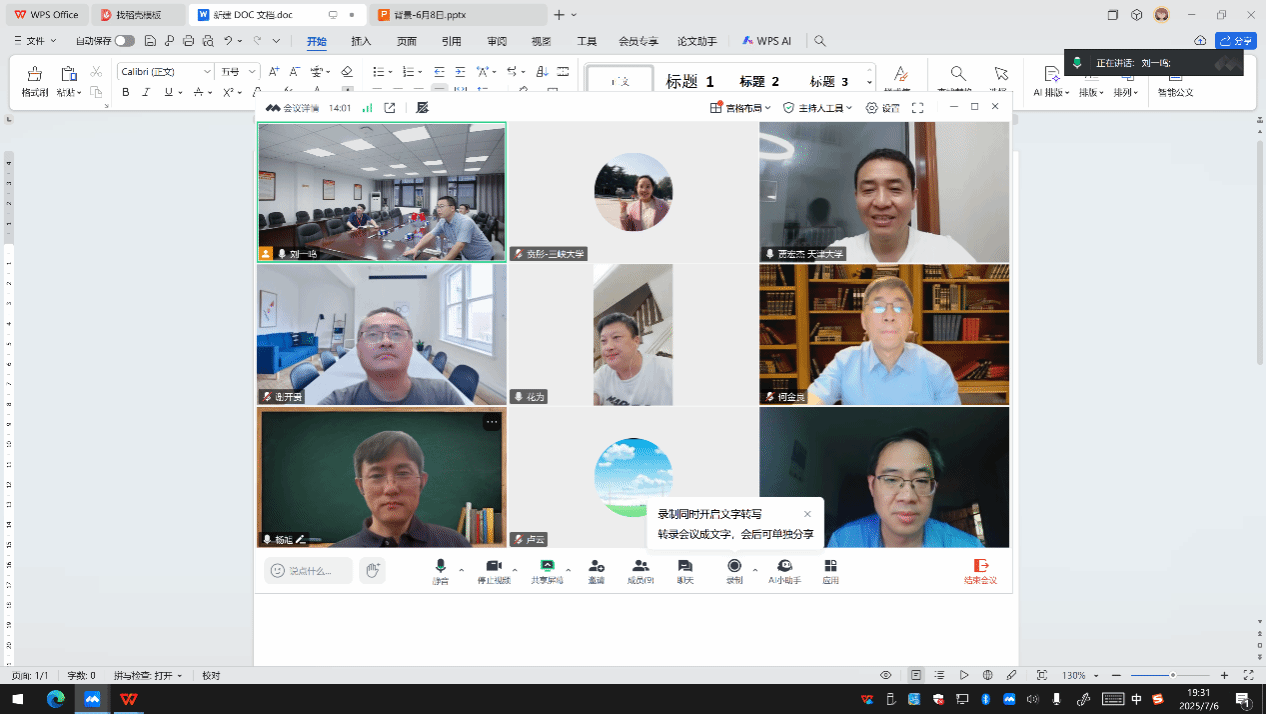Image resolution: width=1266 pixels, height=714 pixels.
Task: Switch to the Insert (插入) ribbon tab
Action: pyautogui.click(x=361, y=41)
